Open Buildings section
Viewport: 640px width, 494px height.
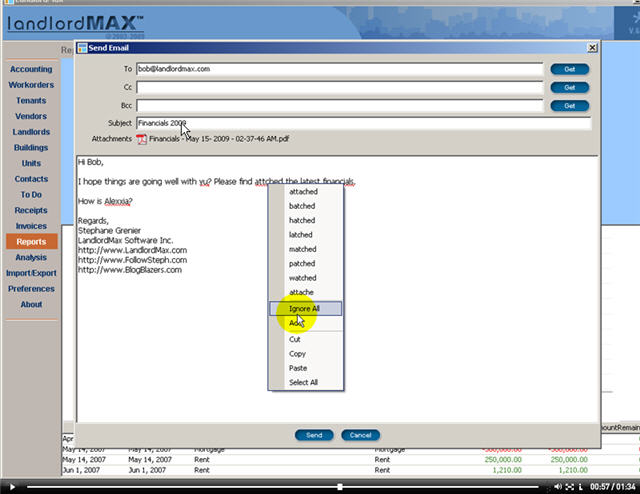click(x=31, y=148)
